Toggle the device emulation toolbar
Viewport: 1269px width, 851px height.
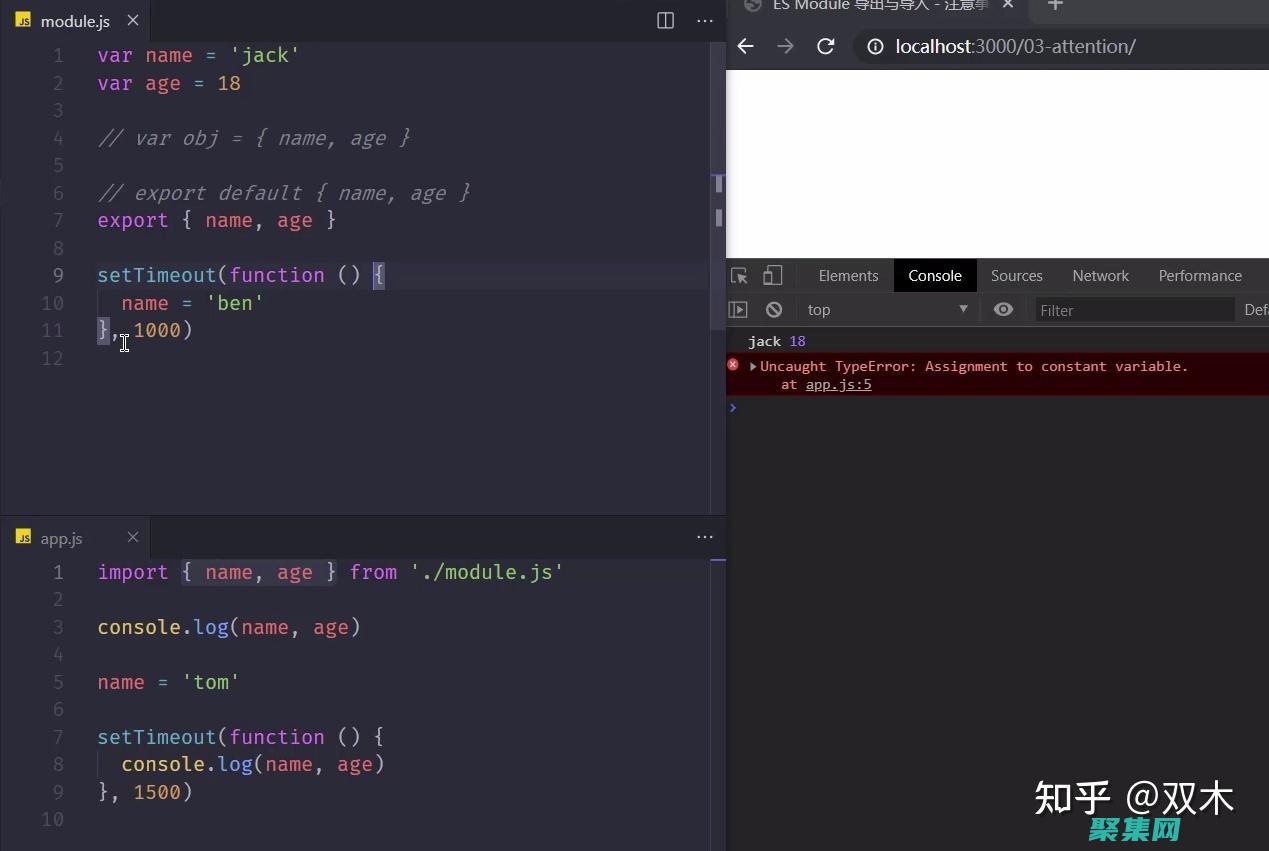point(771,275)
